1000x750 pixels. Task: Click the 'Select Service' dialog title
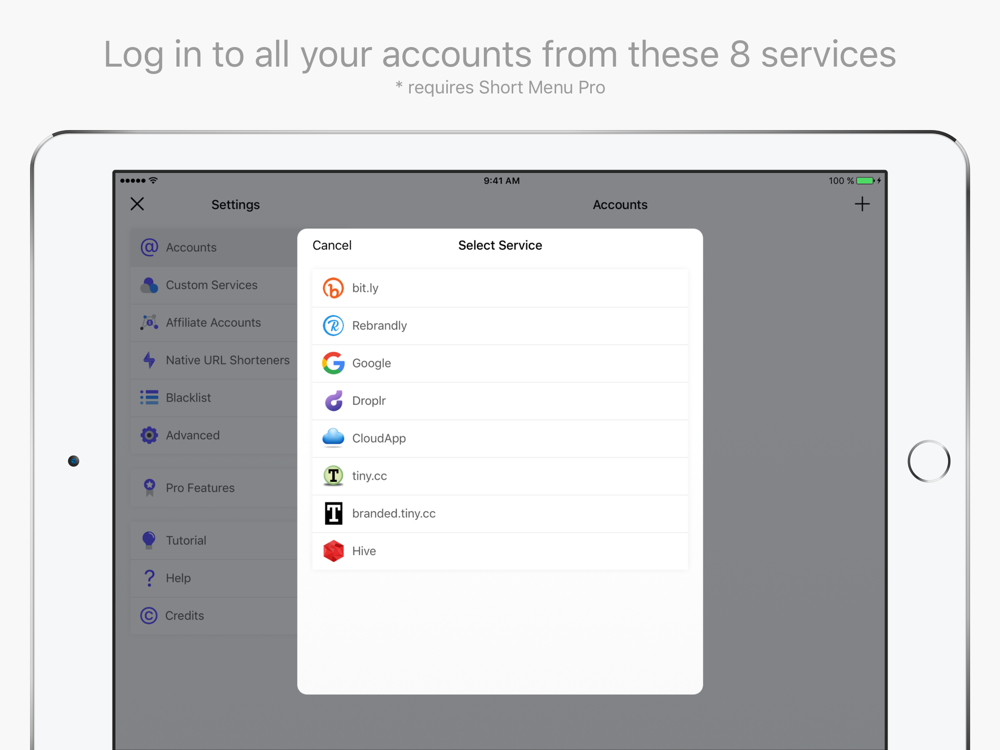tap(500, 246)
